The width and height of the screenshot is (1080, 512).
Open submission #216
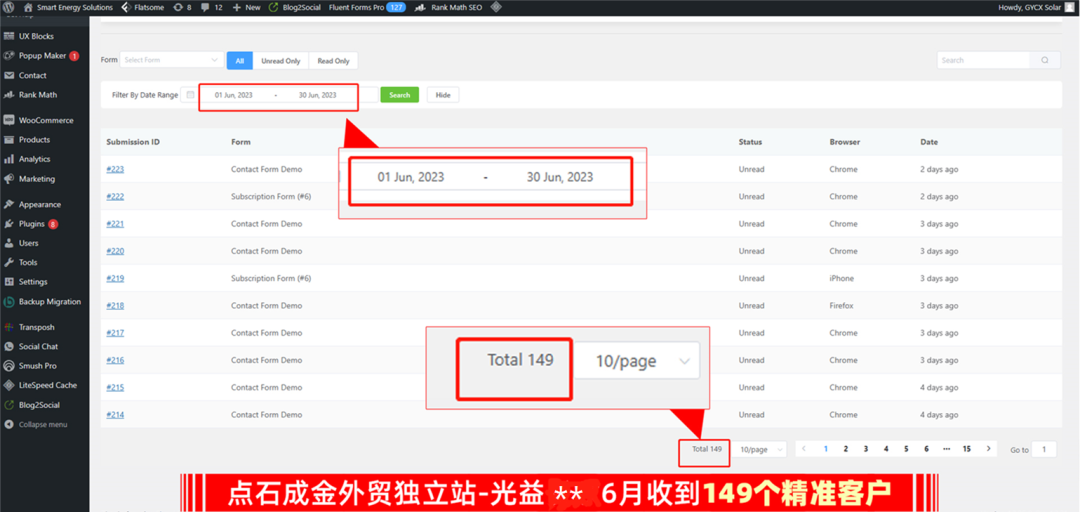[115, 360]
